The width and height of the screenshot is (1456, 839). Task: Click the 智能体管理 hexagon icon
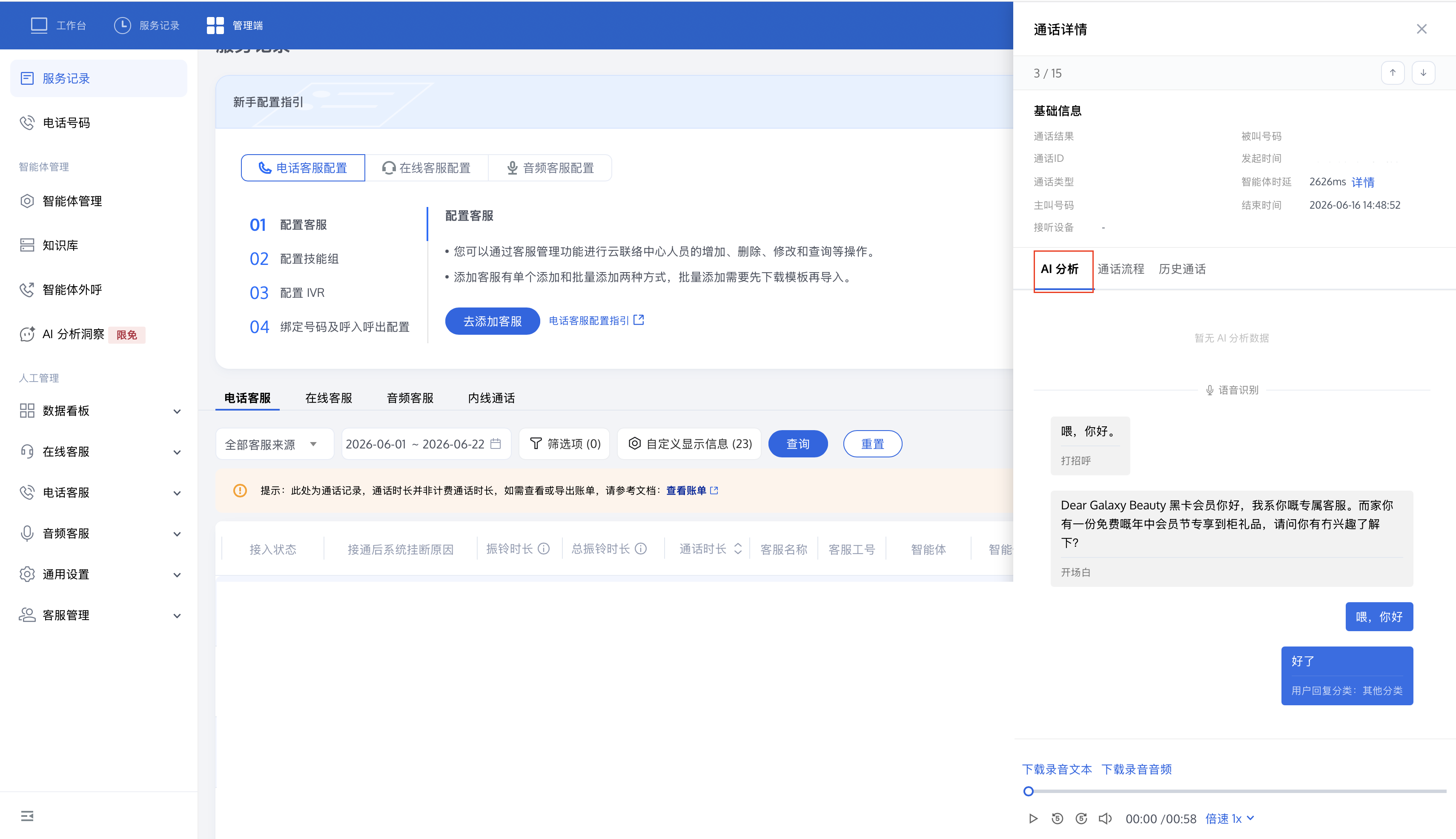click(27, 201)
